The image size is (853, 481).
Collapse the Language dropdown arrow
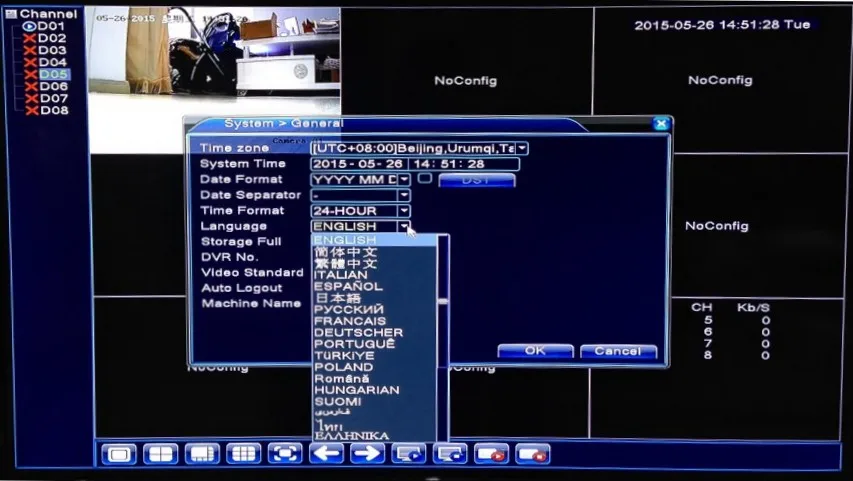(x=404, y=226)
